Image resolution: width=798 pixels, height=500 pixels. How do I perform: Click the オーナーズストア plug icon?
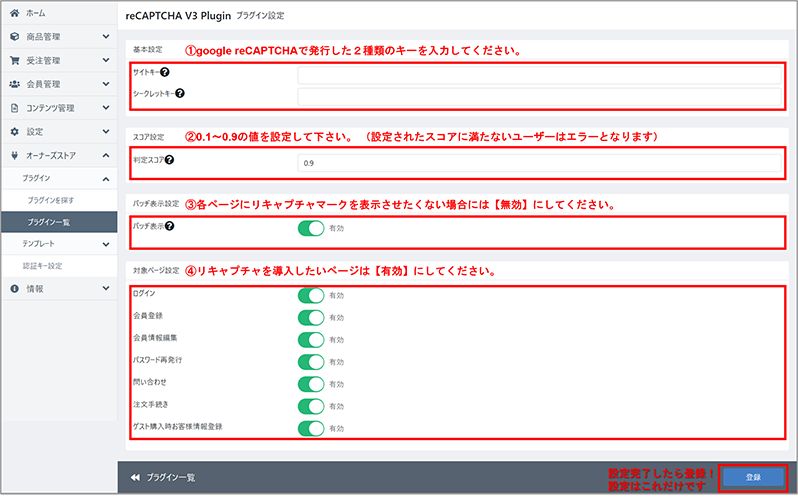pos(15,155)
